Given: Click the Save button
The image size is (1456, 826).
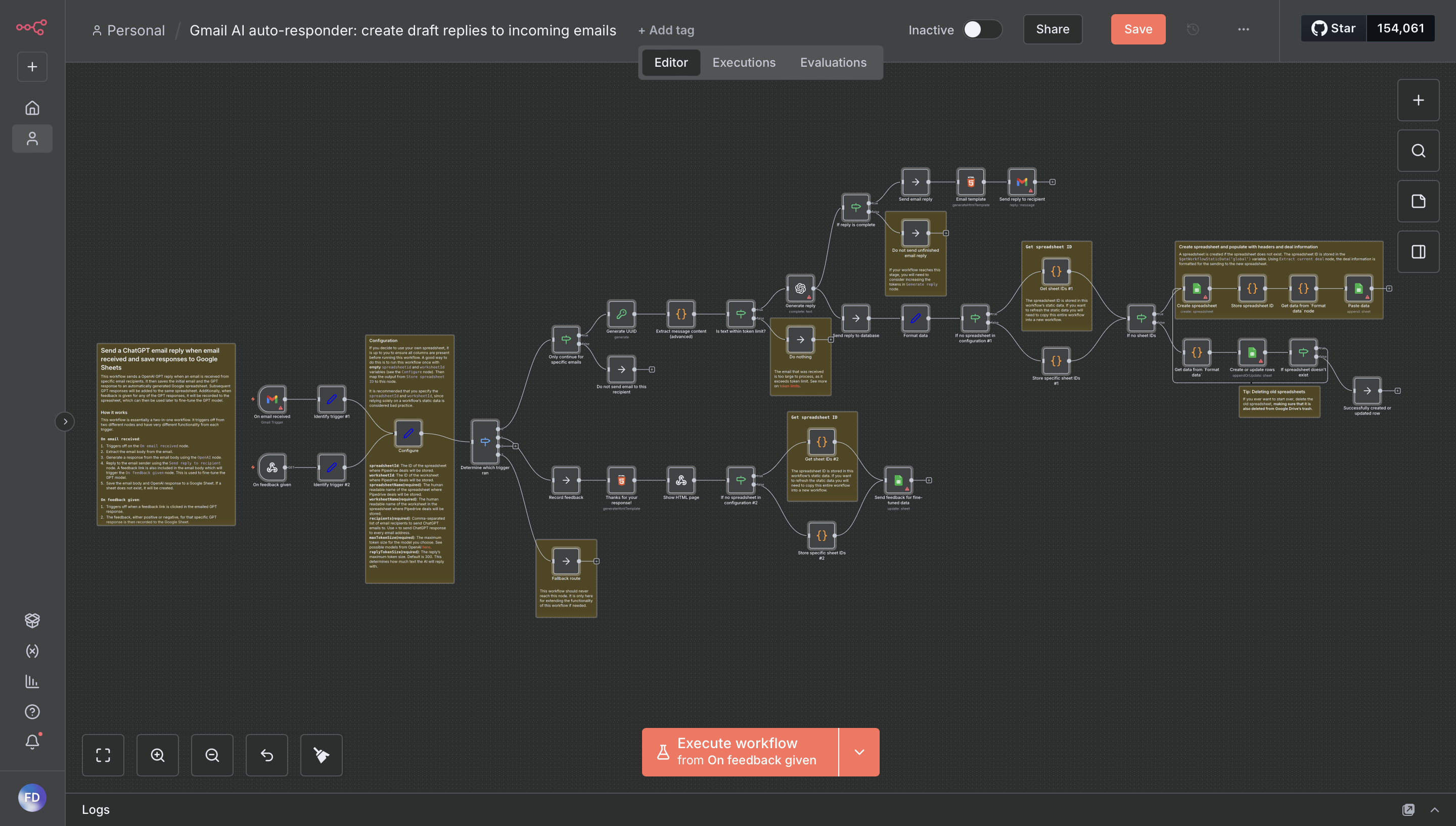Looking at the screenshot, I should click(1138, 29).
